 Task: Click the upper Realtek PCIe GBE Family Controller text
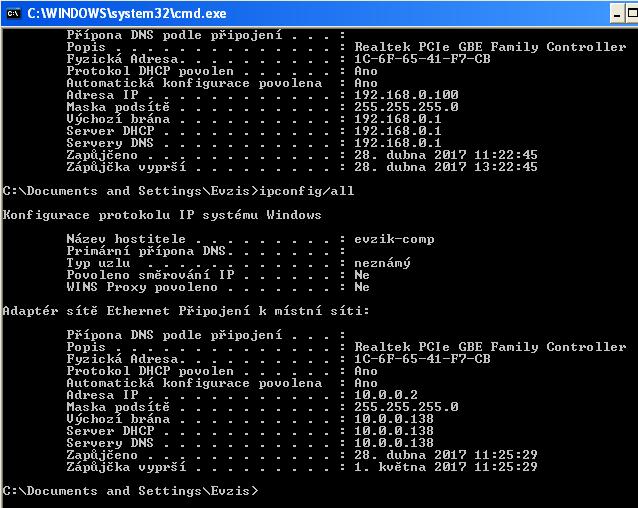490,47
